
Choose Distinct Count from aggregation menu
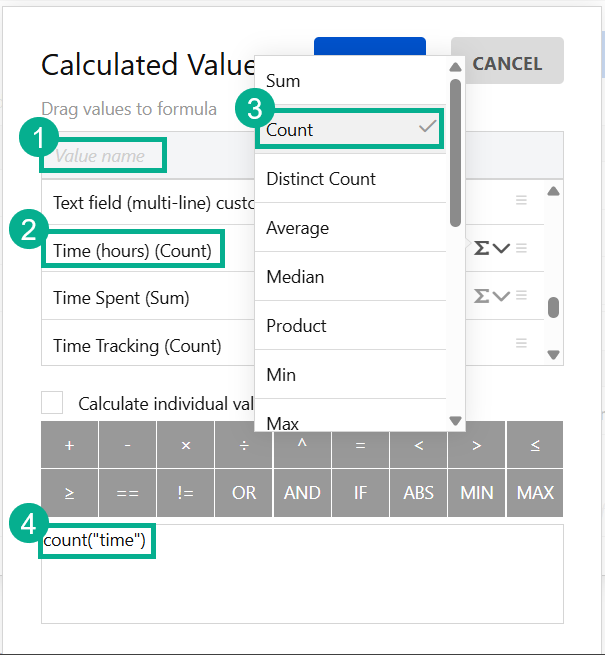pos(321,179)
